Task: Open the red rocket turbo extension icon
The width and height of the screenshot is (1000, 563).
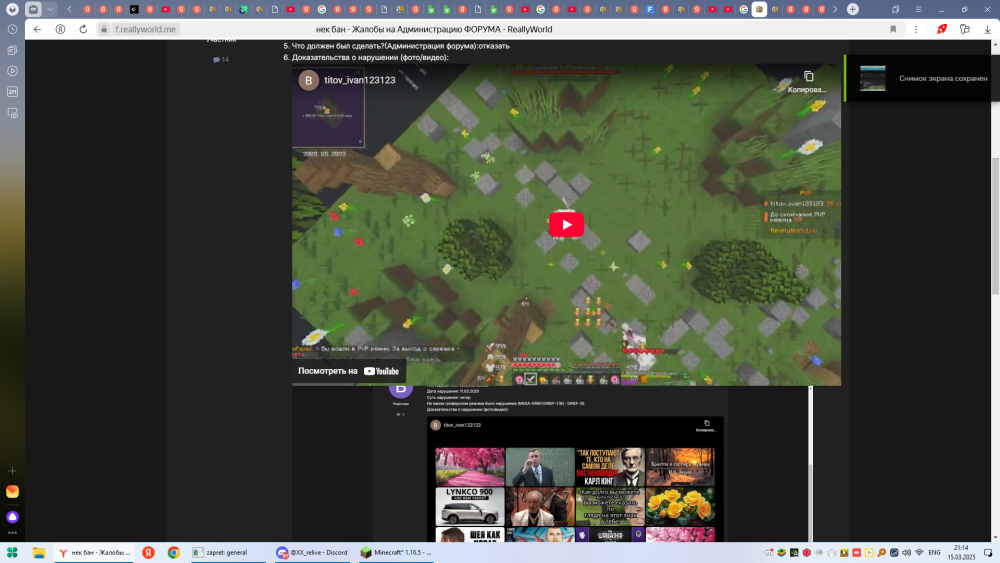Action: pyautogui.click(x=942, y=29)
